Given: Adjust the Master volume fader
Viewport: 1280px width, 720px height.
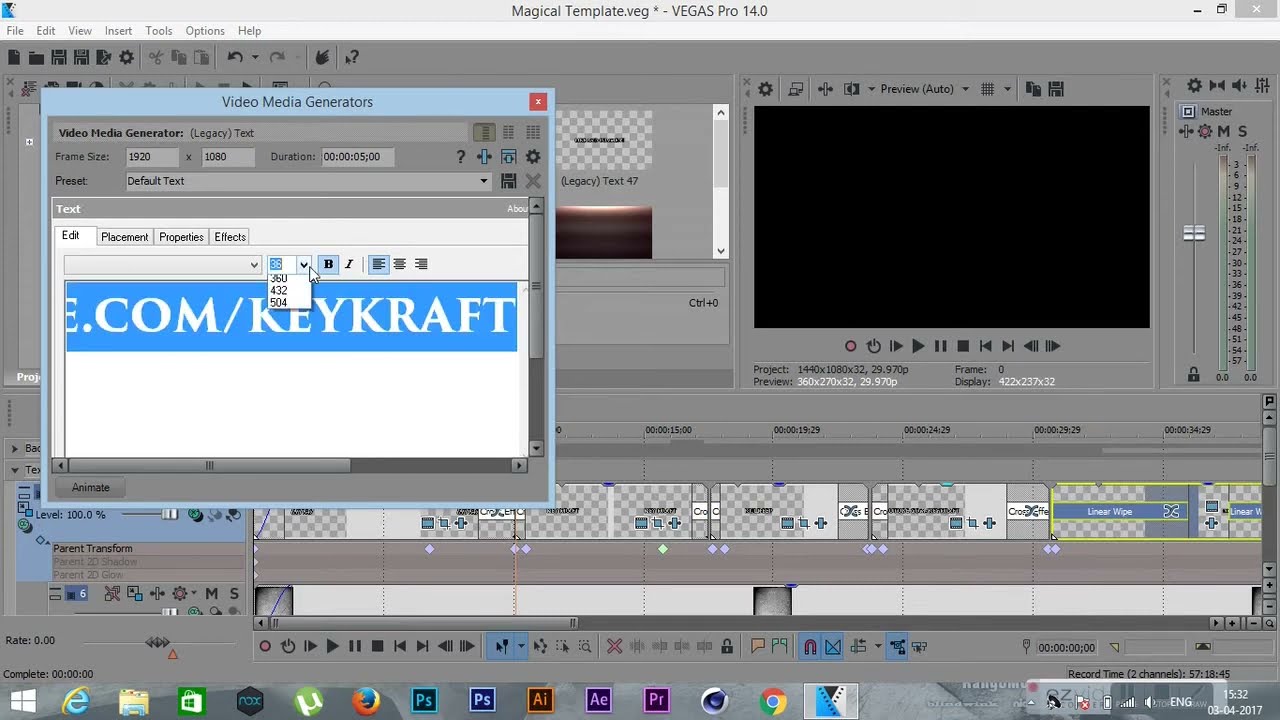Looking at the screenshot, I should coord(1194,233).
